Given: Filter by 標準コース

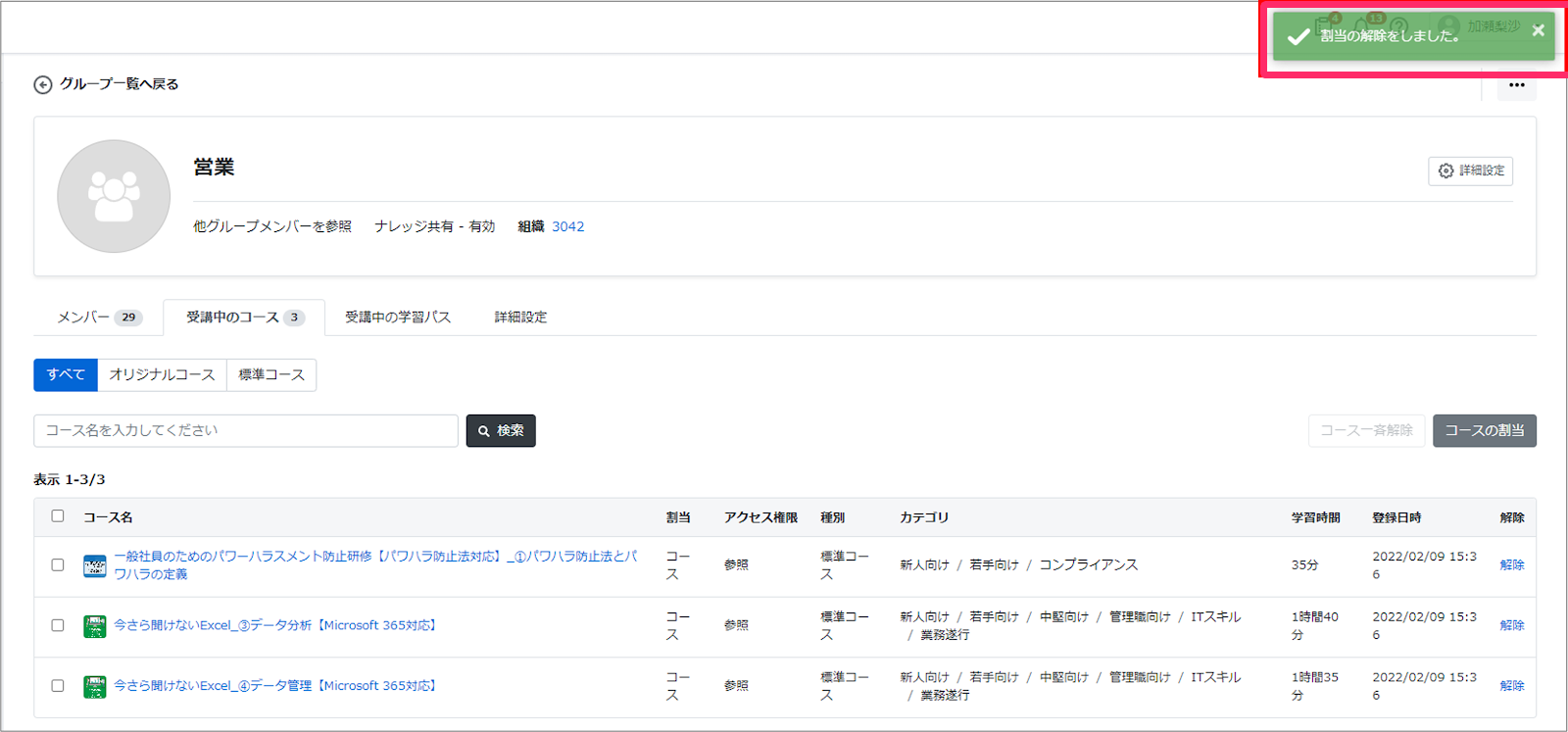Looking at the screenshot, I should tap(271, 374).
